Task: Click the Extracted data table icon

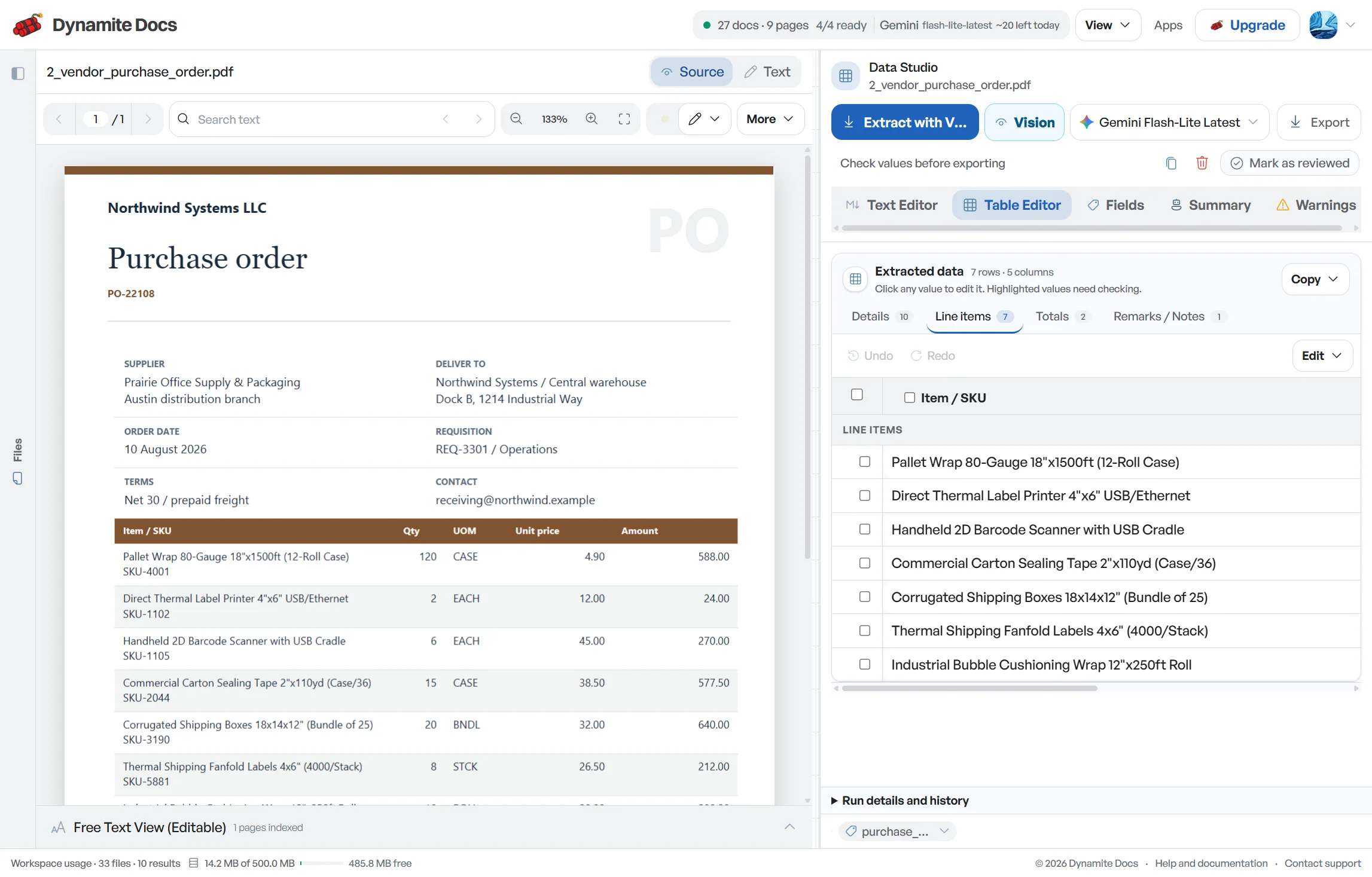Action: [855, 279]
